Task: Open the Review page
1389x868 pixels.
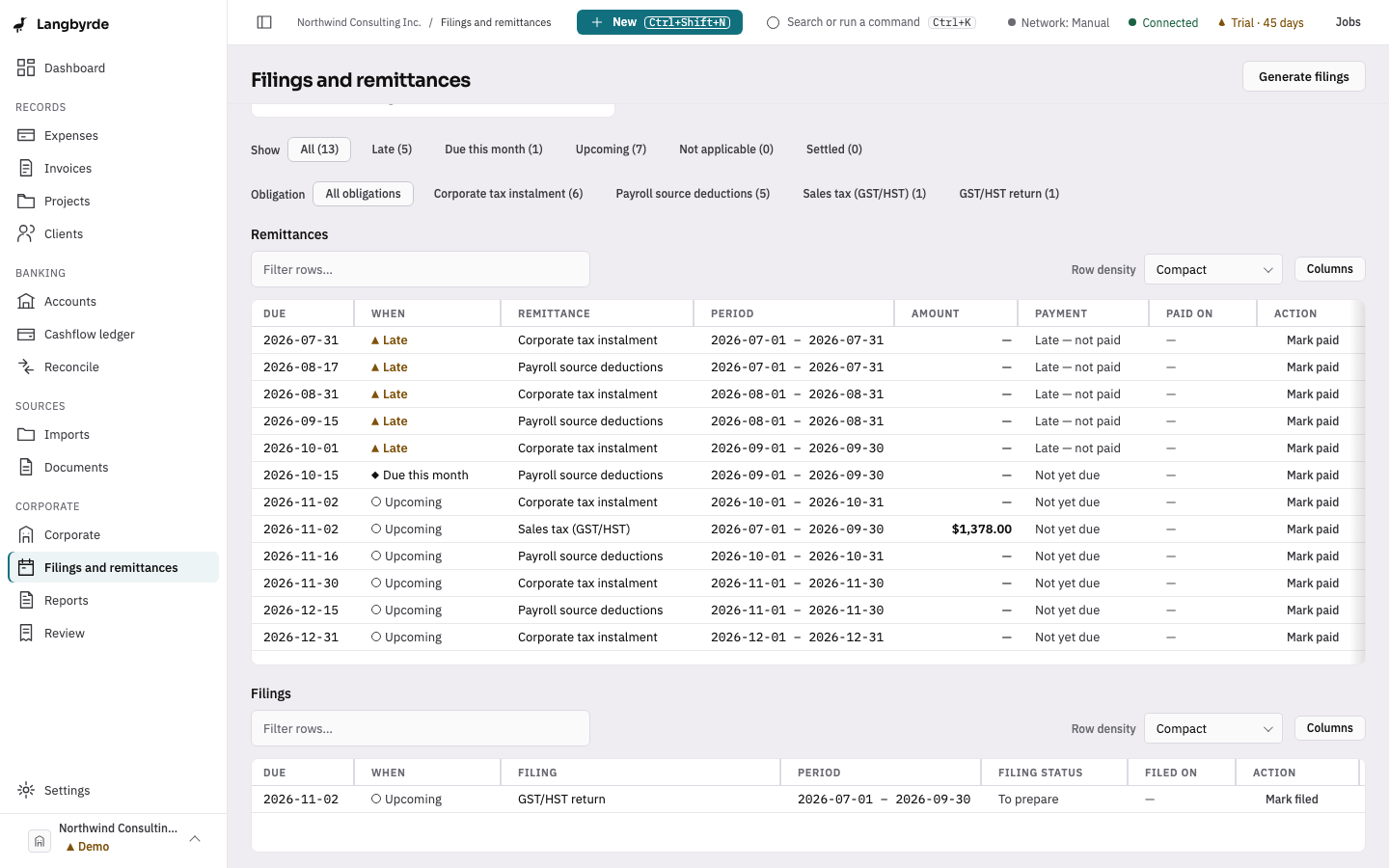Action: pyautogui.click(x=114, y=633)
